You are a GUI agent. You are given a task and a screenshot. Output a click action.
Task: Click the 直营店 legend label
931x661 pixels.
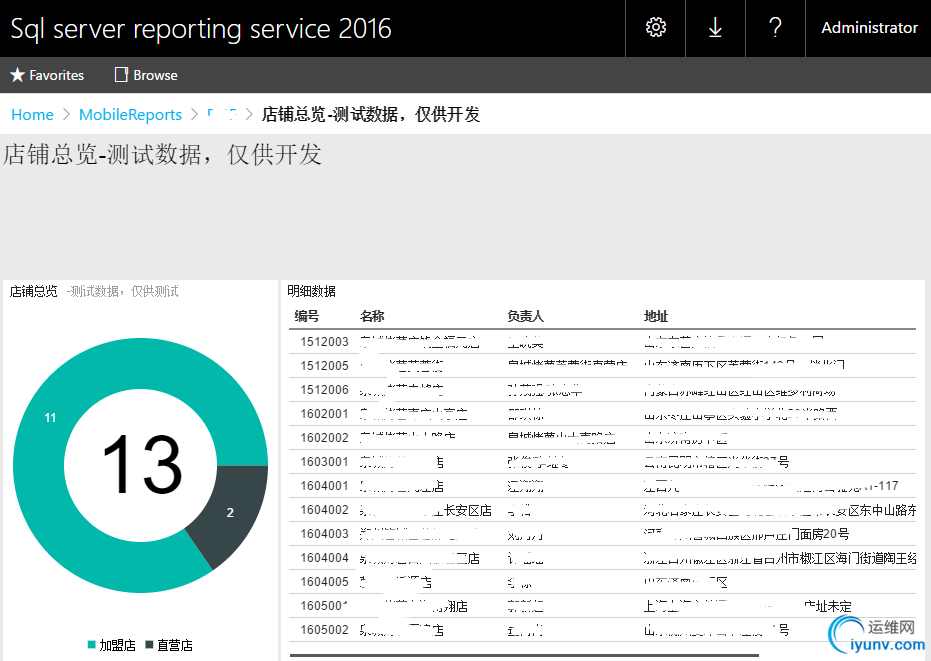175,645
